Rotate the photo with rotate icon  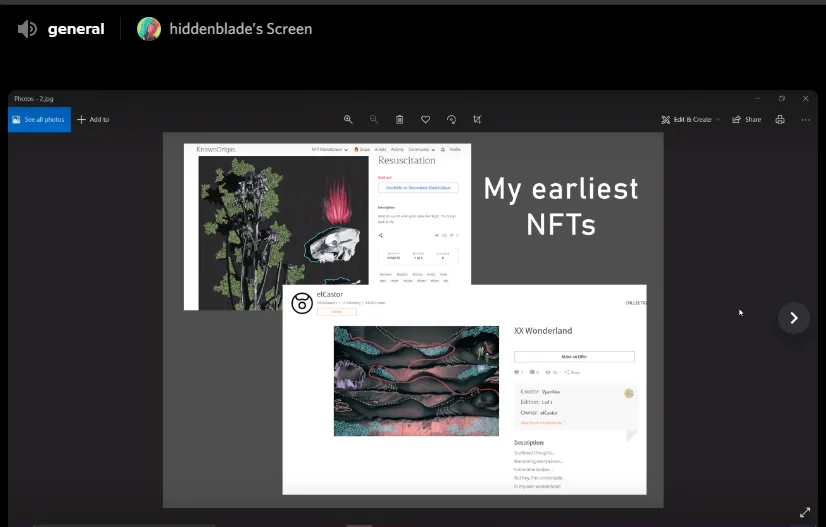pyautogui.click(x=451, y=120)
